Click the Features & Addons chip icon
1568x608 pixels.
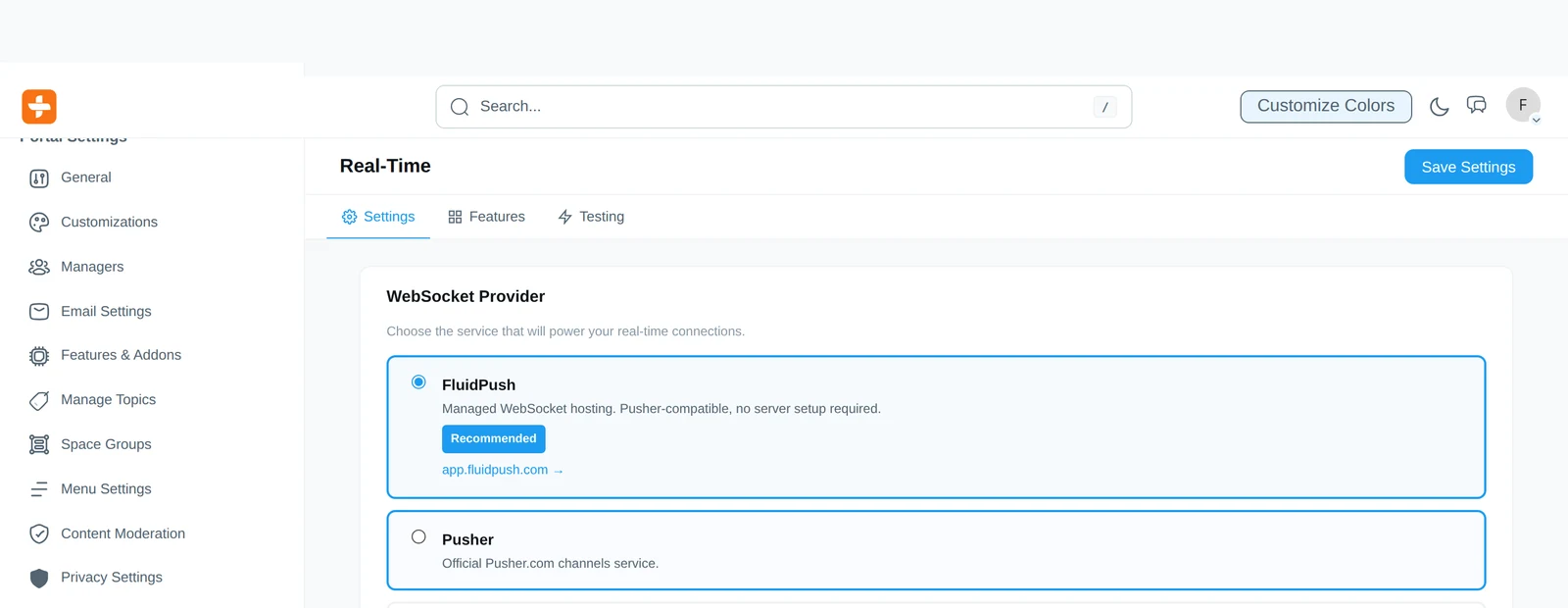point(39,356)
